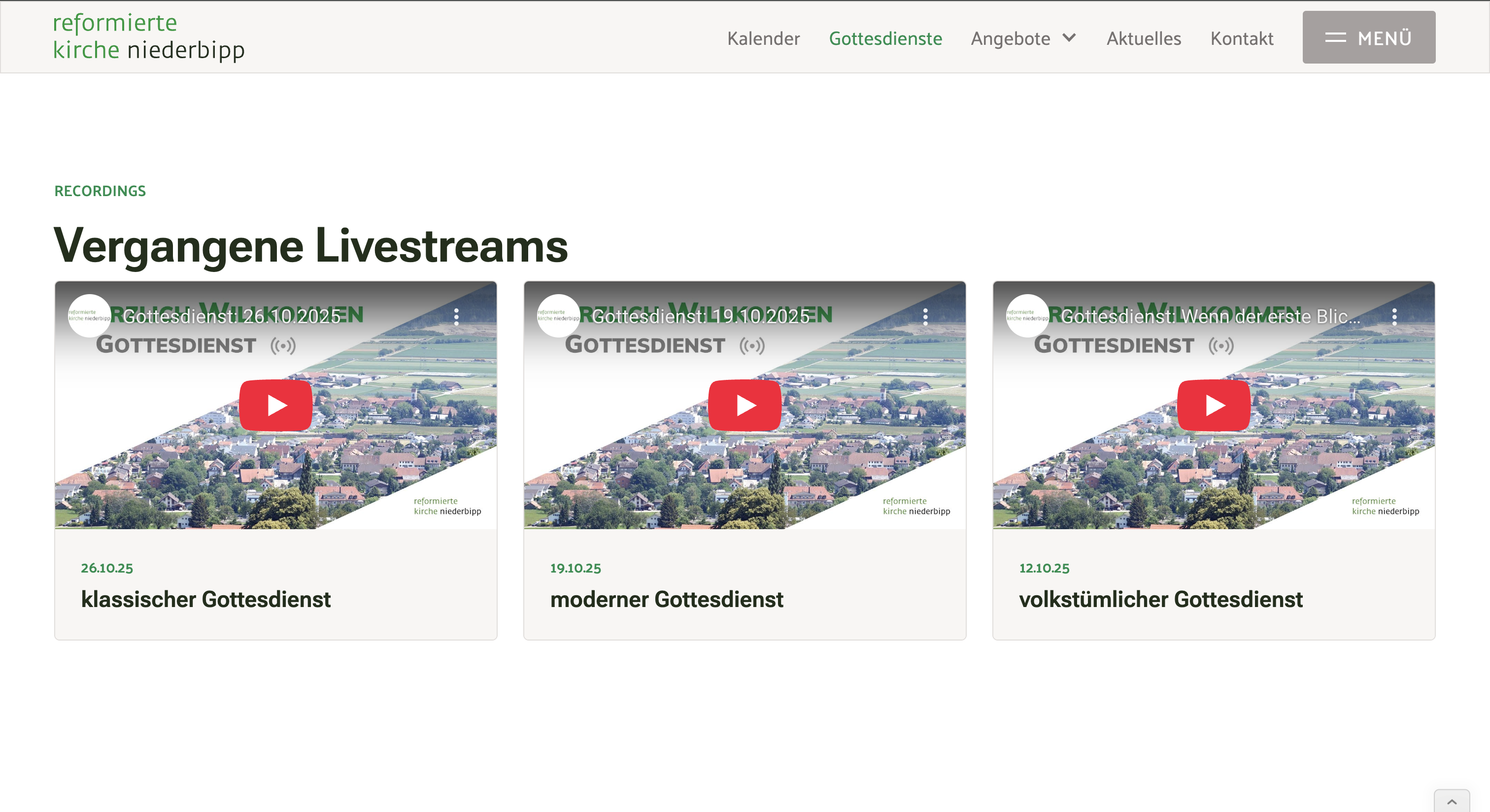
Task: Play the volkstümlicher Gottesdienst video
Action: 1214,406
